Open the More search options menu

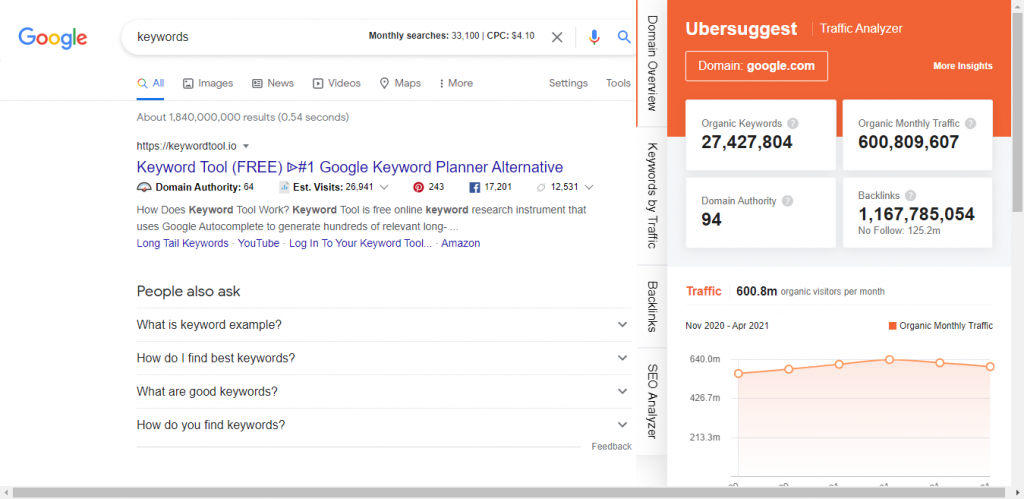coord(456,83)
